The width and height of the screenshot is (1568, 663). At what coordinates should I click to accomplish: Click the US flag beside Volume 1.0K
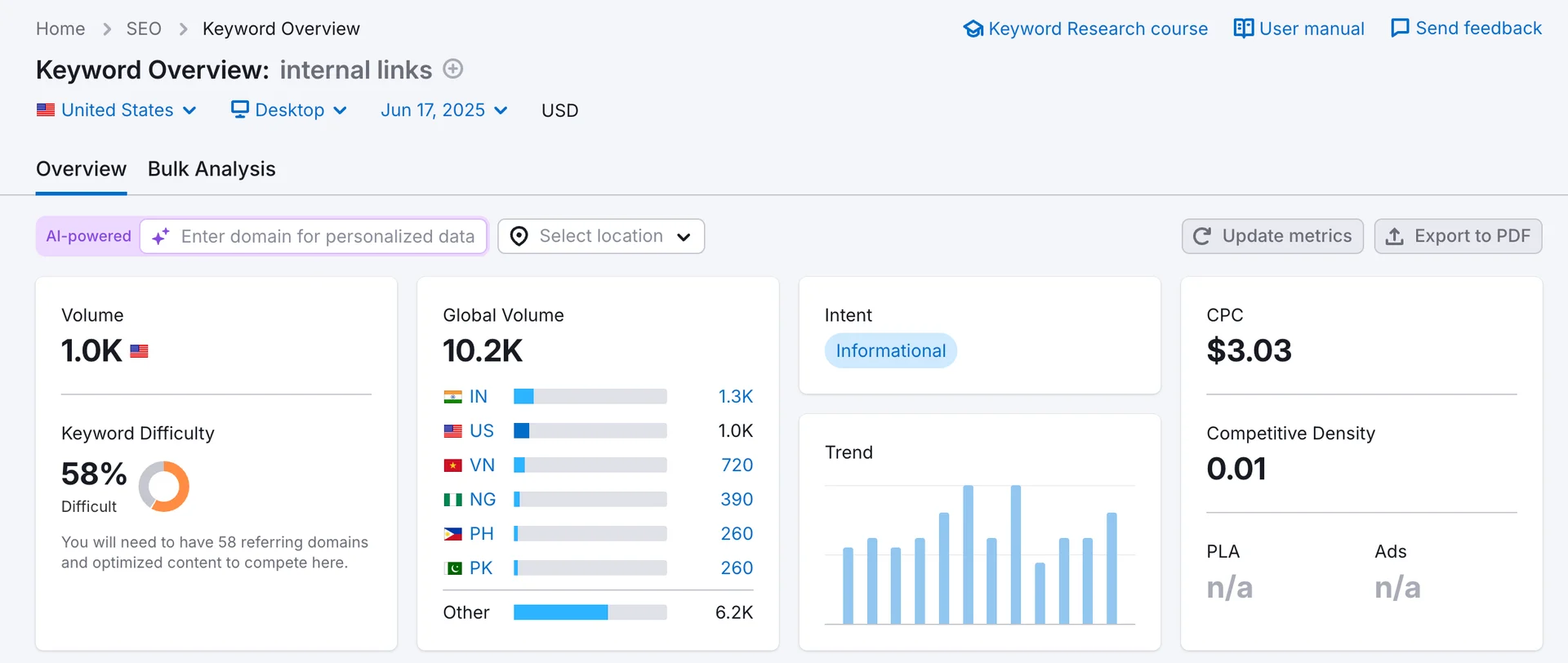[140, 351]
